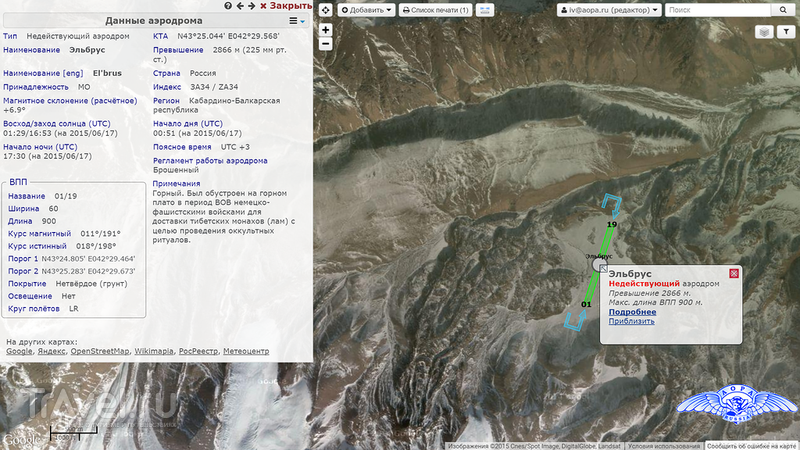Click Покрытие value Нетвёрдое (грунт)
Screen dimensions: 800x450
(x=91, y=284)
